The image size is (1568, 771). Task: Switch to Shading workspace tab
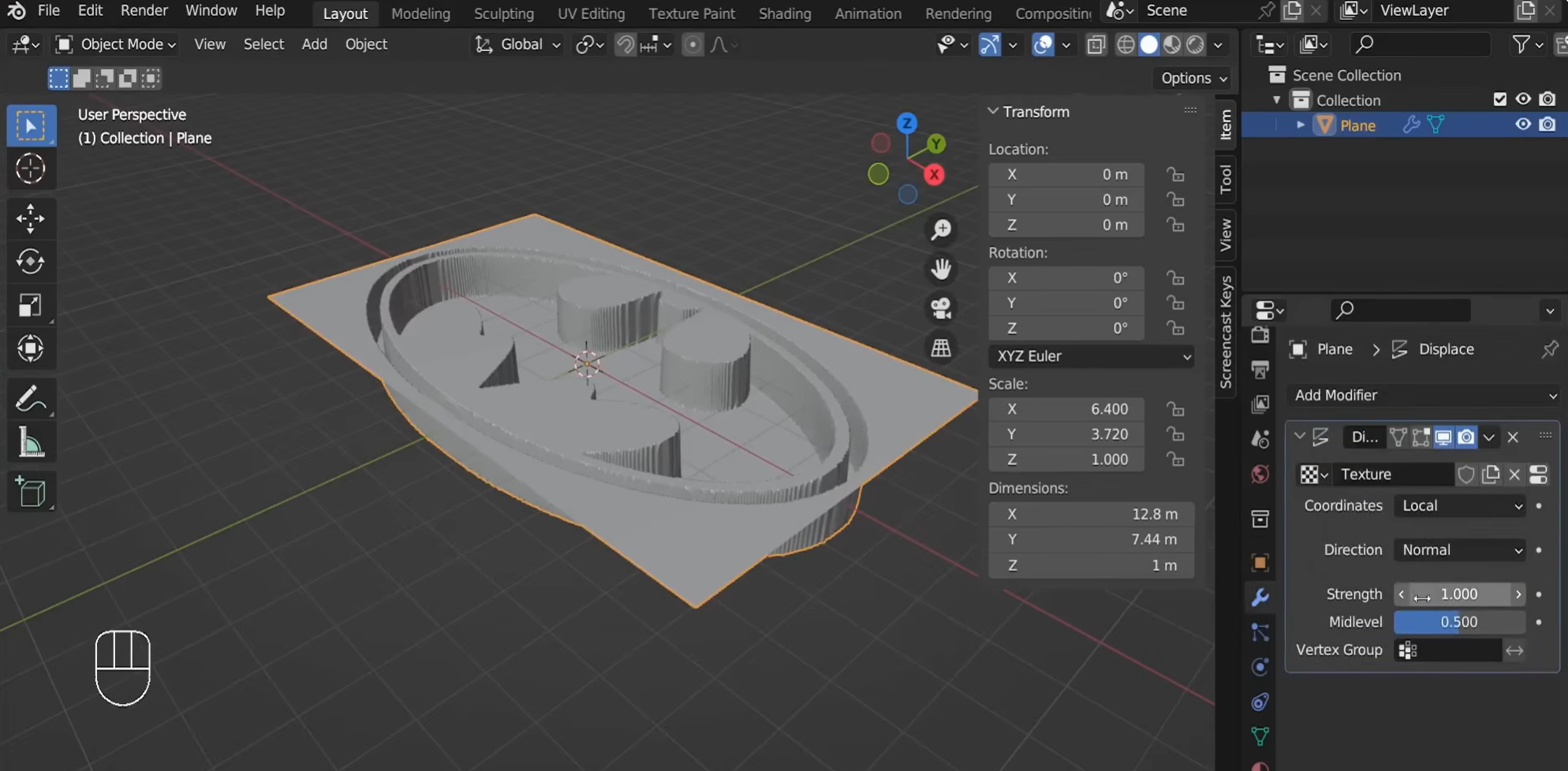pyautogui.click(x=784, y=13)
